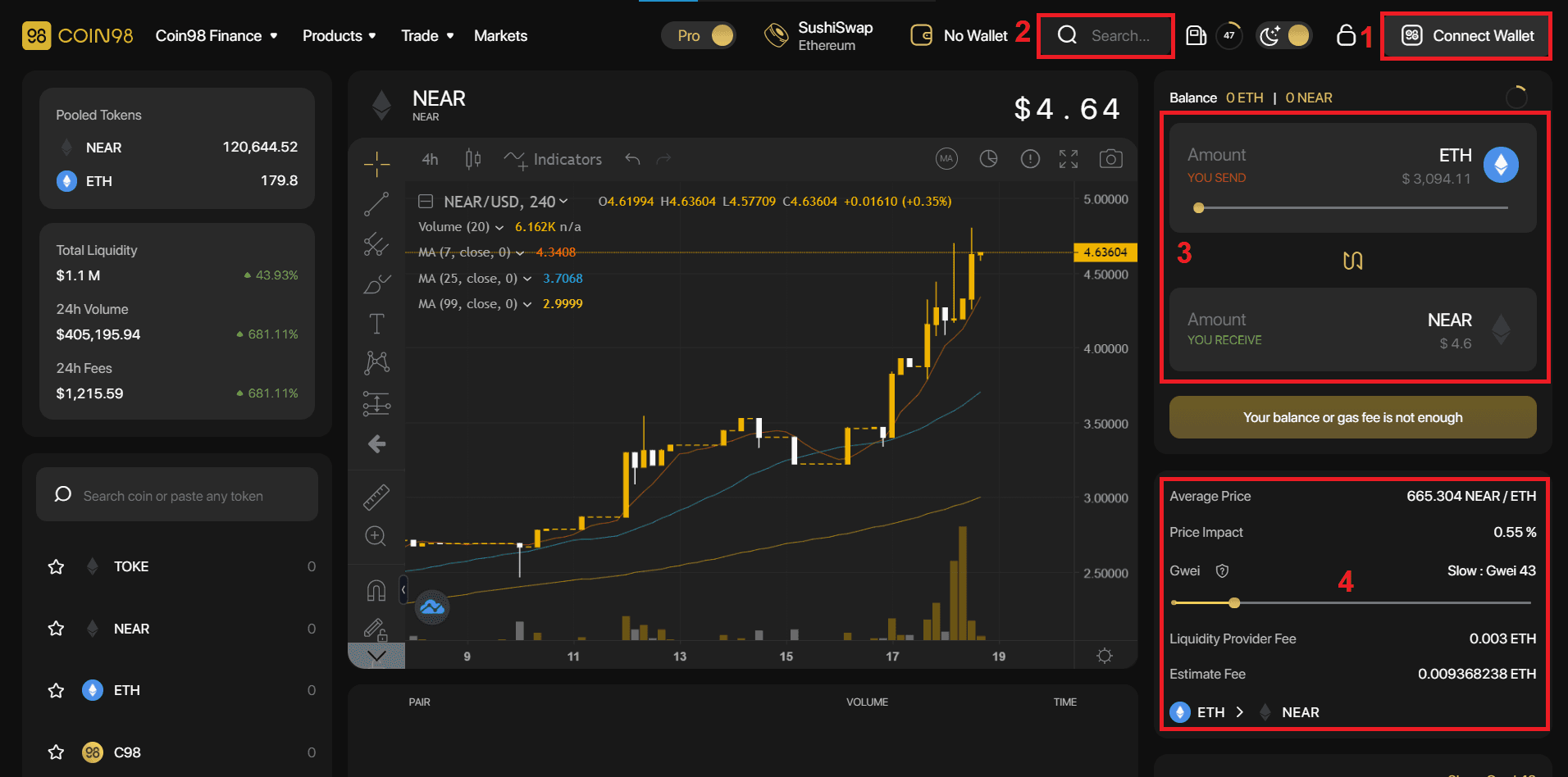The height and width of the screenshot is (777, 1568).
Task: Click the cloud chart logo badge
Action: (432, 607)
